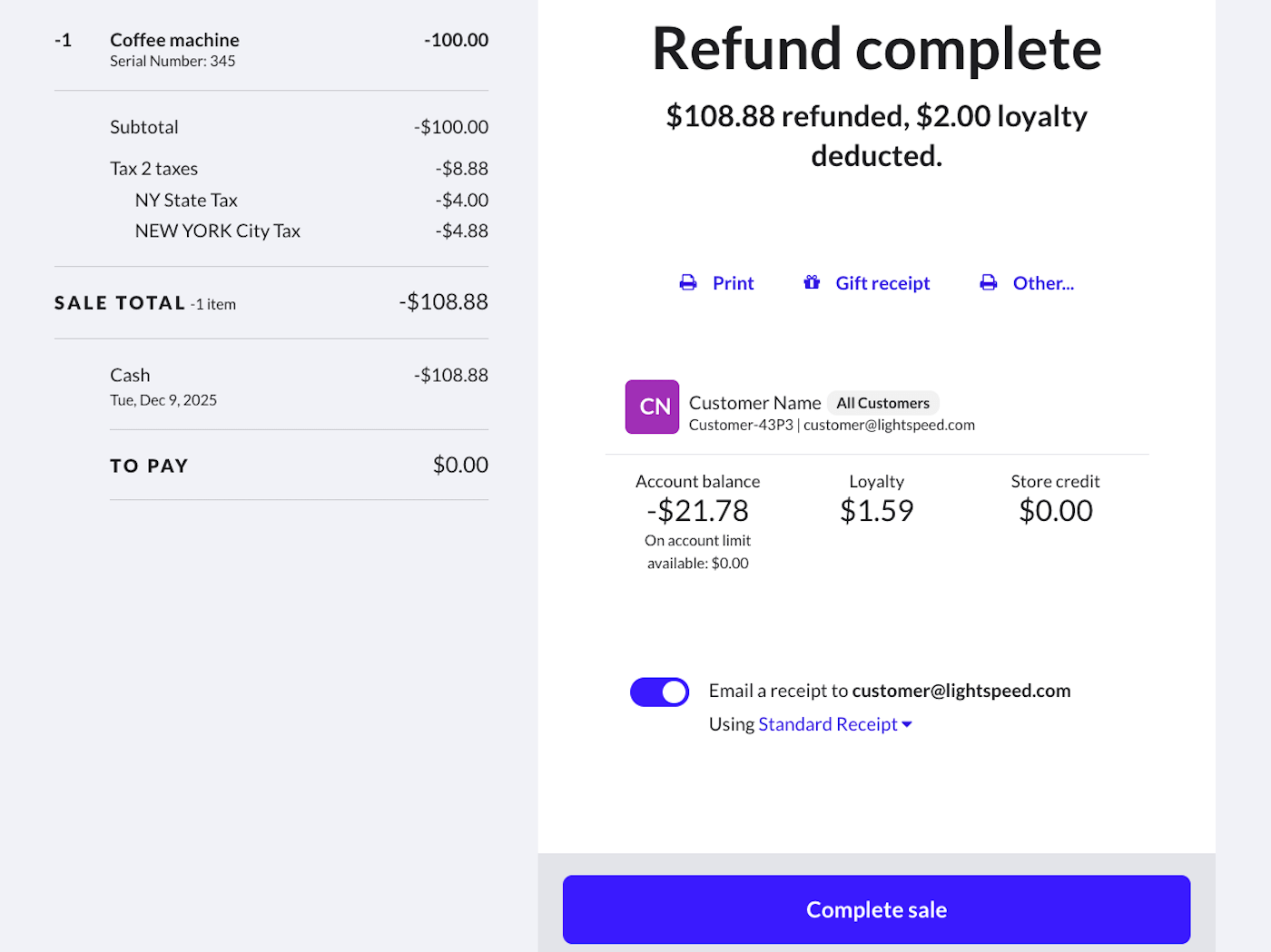Click the Store credit amount $0.00
This screenshot has height=952, width=1271.
pyautogui.click(x=1055, y=511)
